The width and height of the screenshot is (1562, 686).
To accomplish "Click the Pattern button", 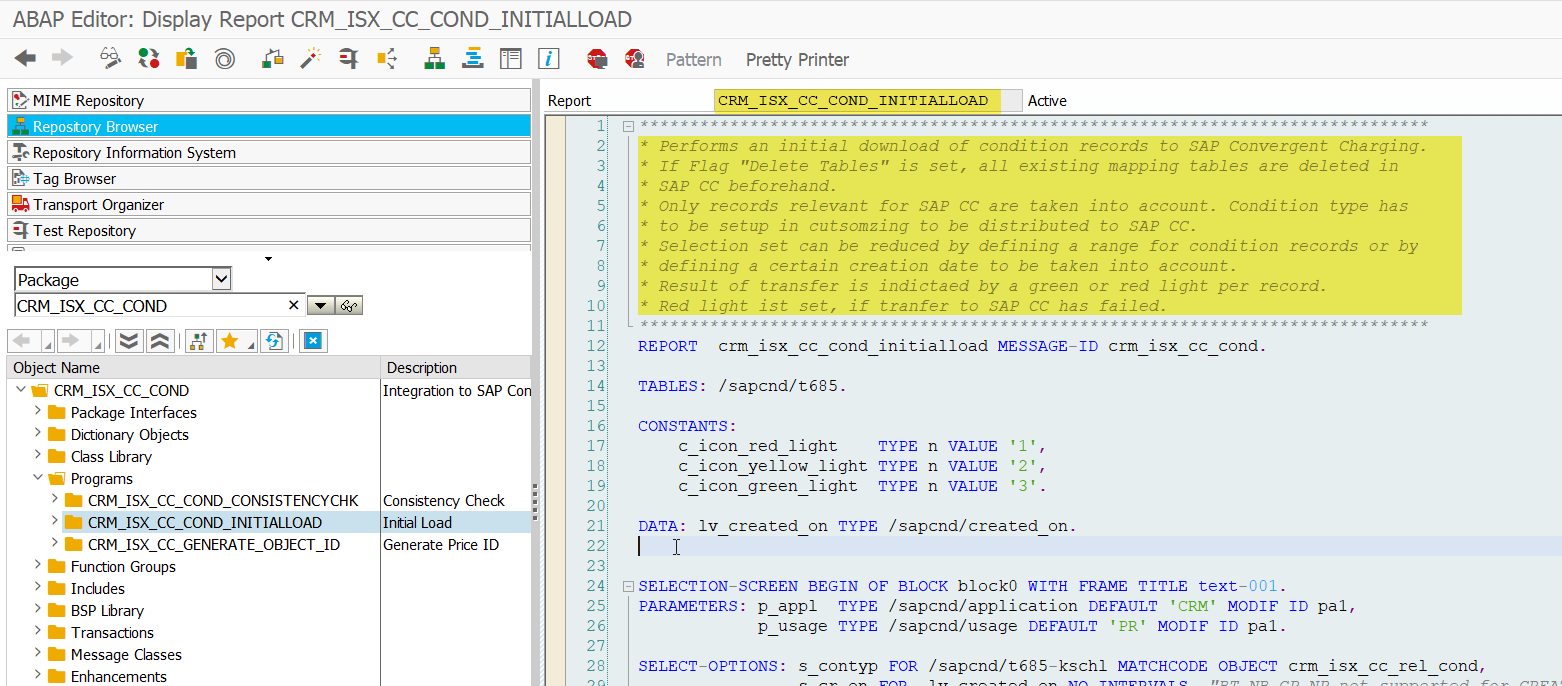I will 693,59.
